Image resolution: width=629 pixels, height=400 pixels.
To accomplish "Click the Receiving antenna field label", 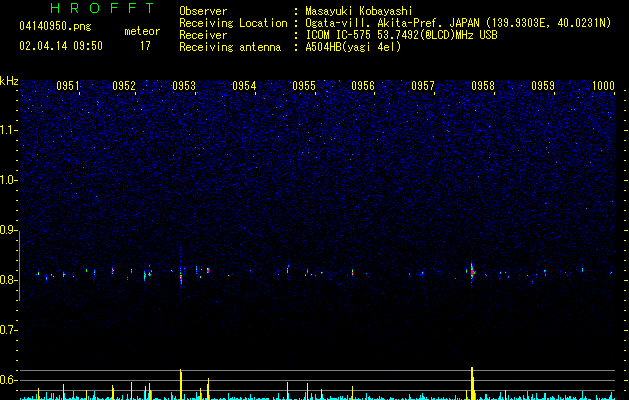I will (x=230, y=47).
